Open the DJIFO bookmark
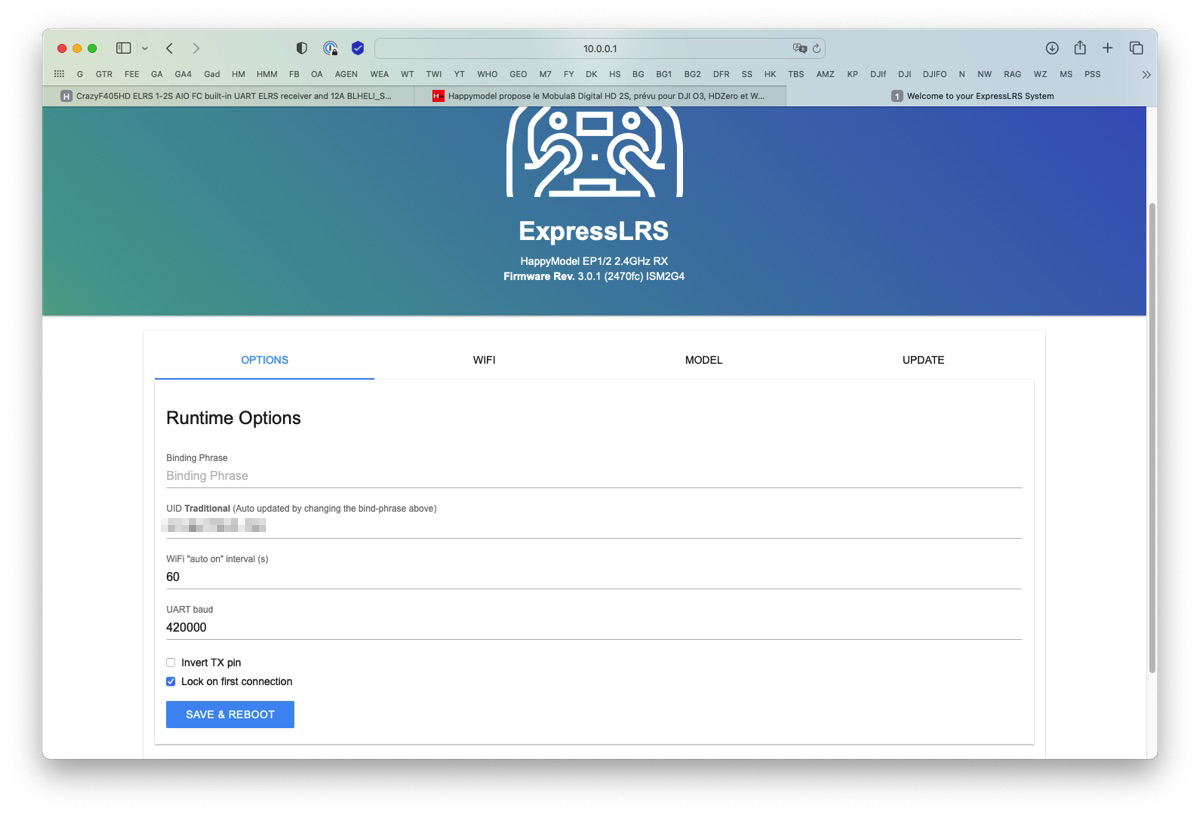 [x=934, y=74]
